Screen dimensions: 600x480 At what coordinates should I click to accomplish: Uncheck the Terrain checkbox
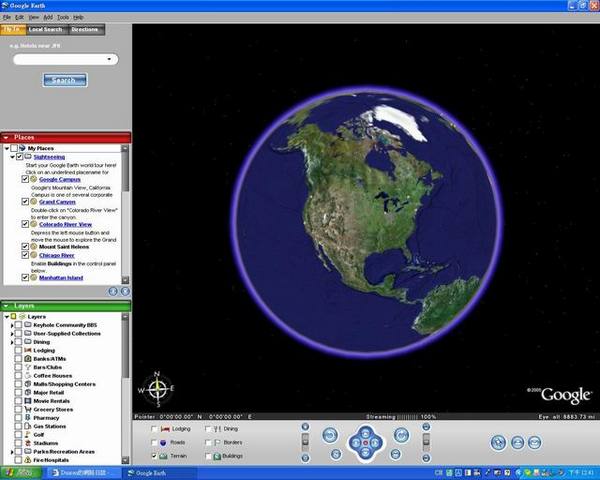coord(154,456)
